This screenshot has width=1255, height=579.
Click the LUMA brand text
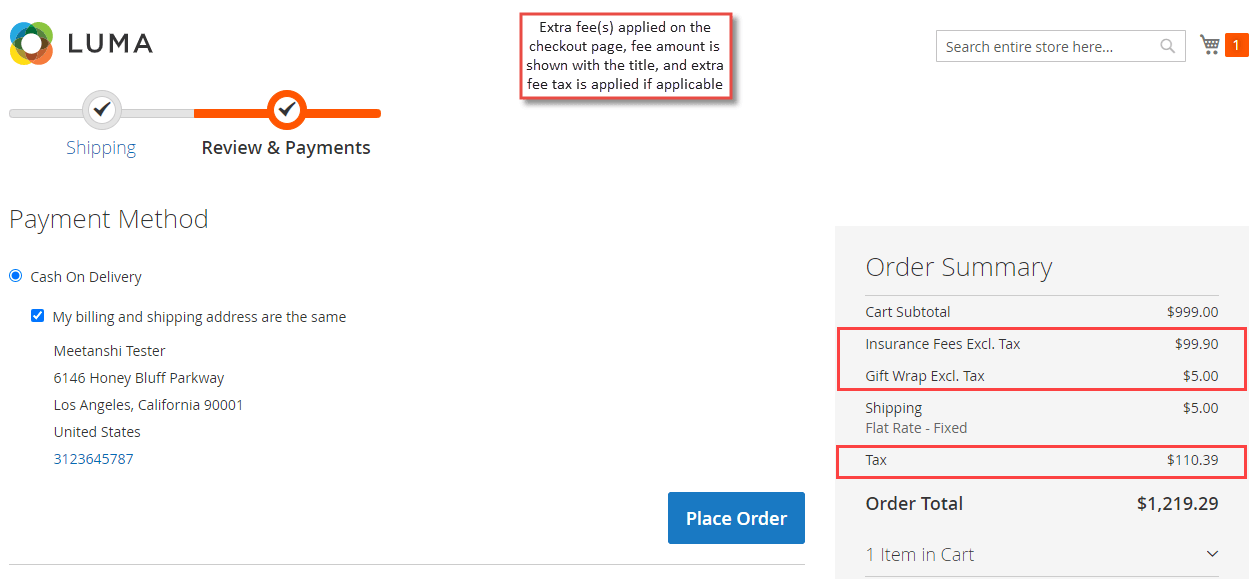pos(110,43)
